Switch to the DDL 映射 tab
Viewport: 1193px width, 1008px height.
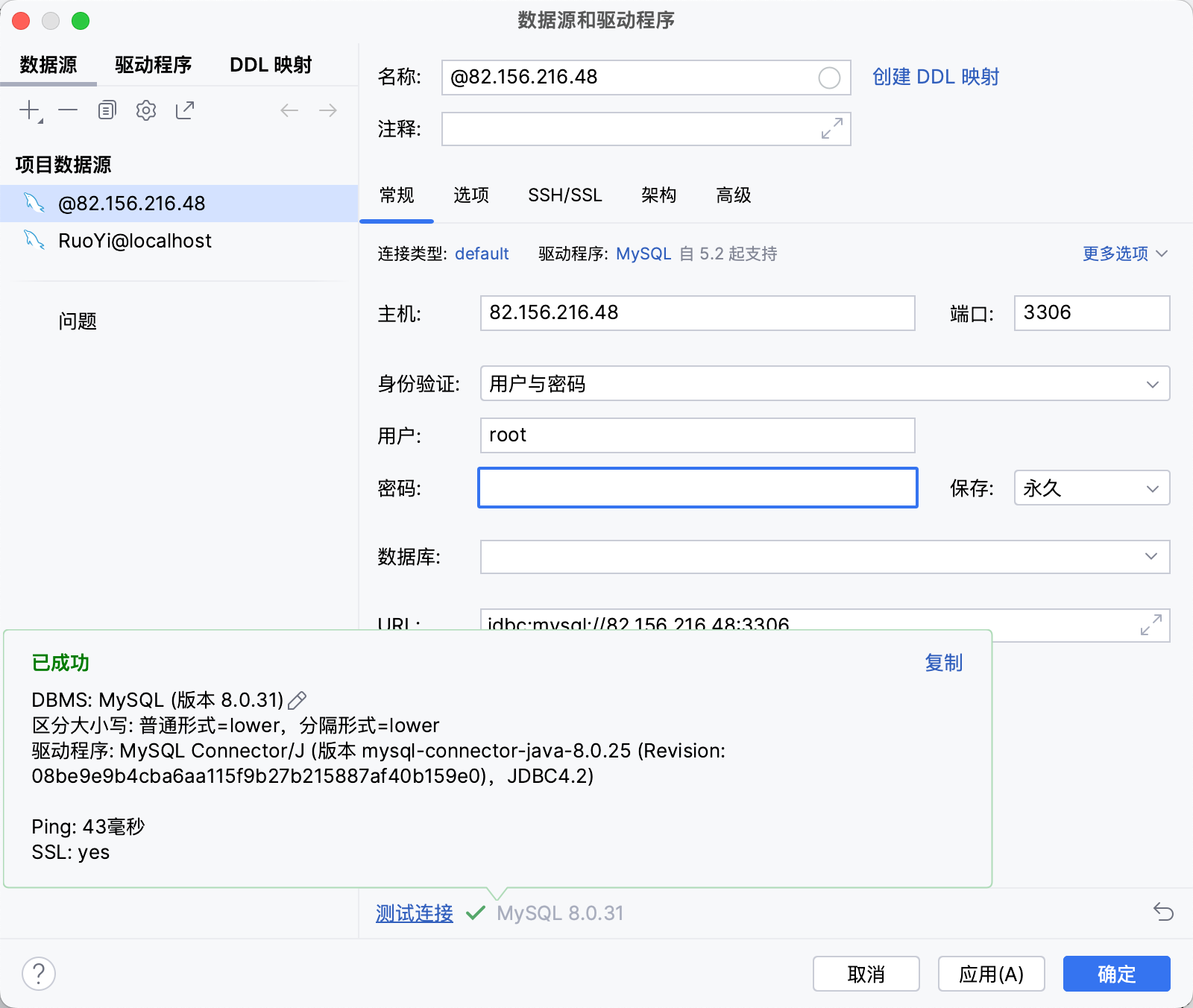[x=271, y=65]
